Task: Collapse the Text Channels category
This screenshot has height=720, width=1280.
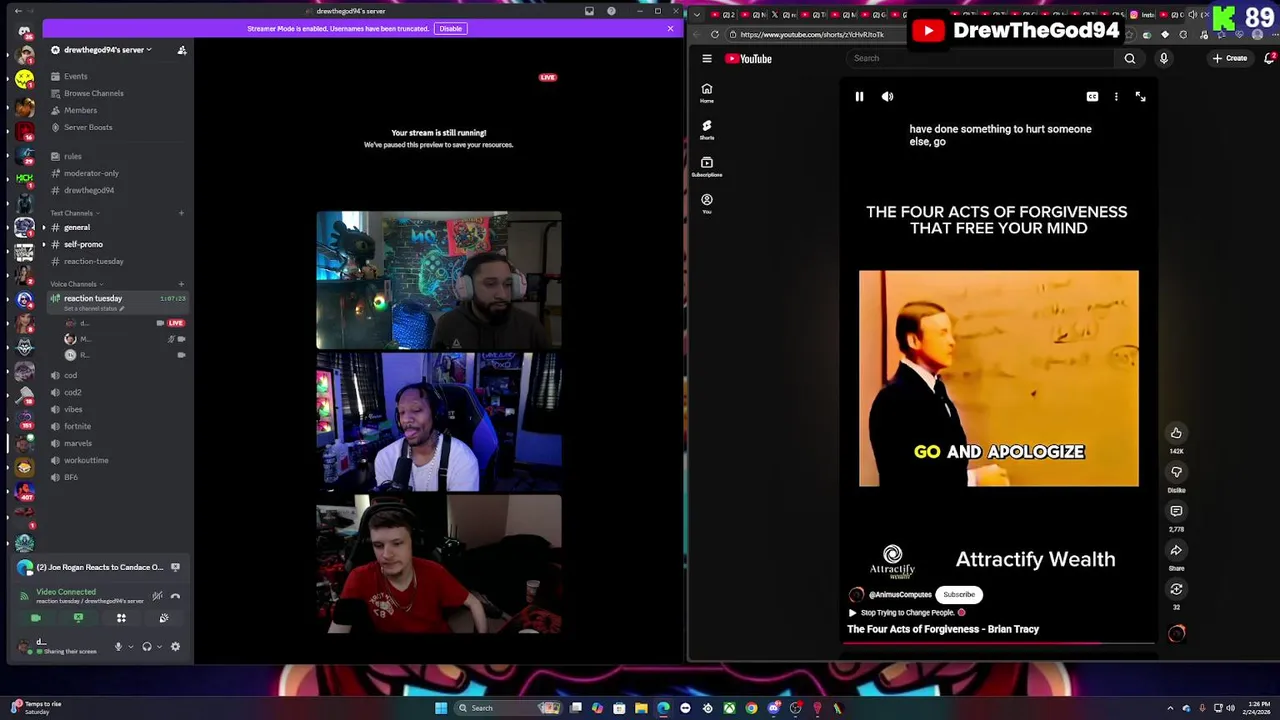Action: [x=73, y=213]
